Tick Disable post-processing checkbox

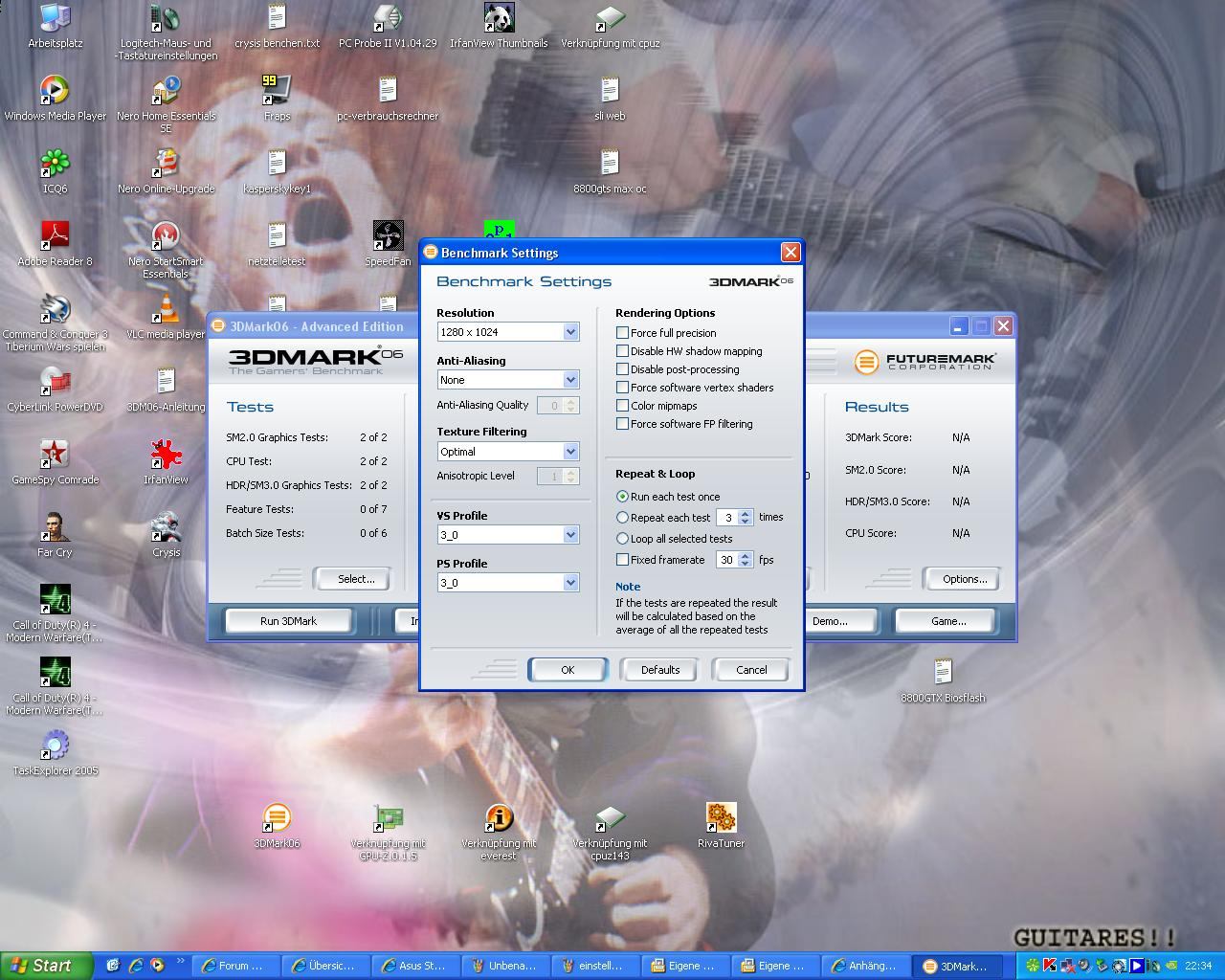click(622, 369)
